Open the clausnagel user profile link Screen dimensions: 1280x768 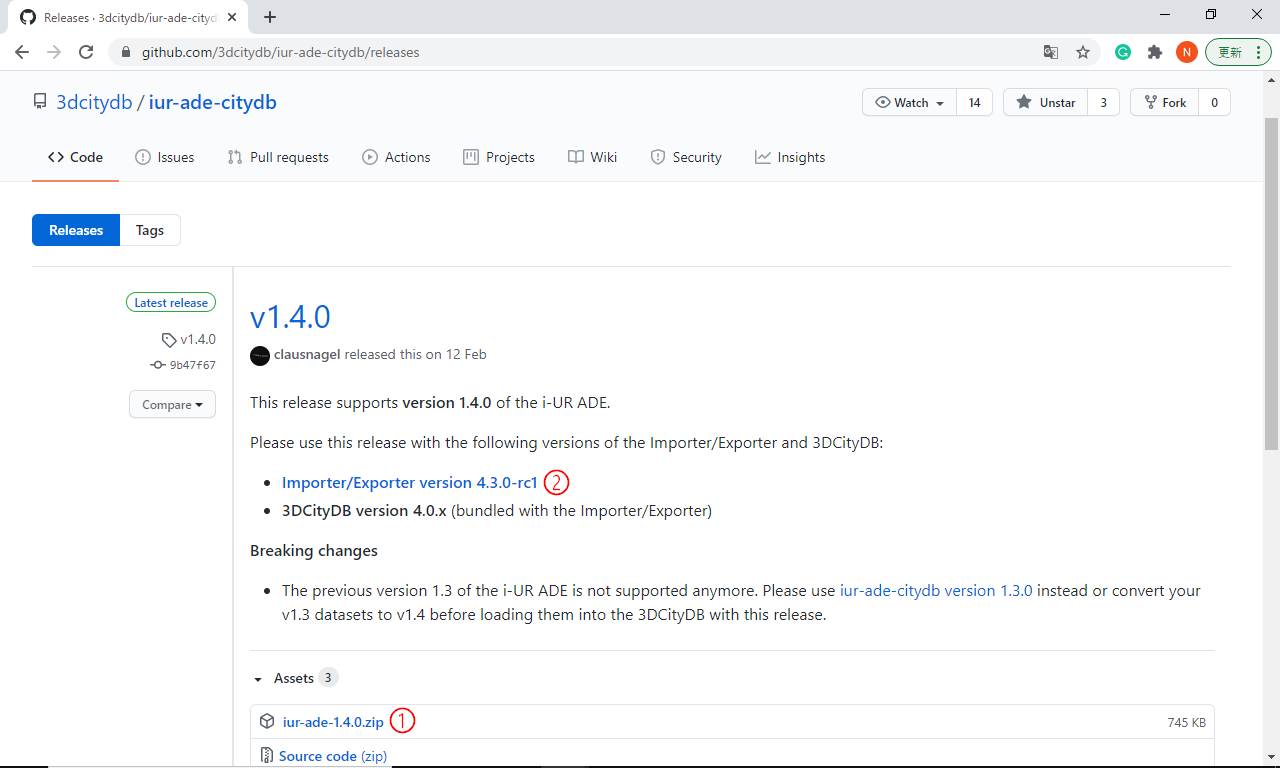[x=307, y=354]
